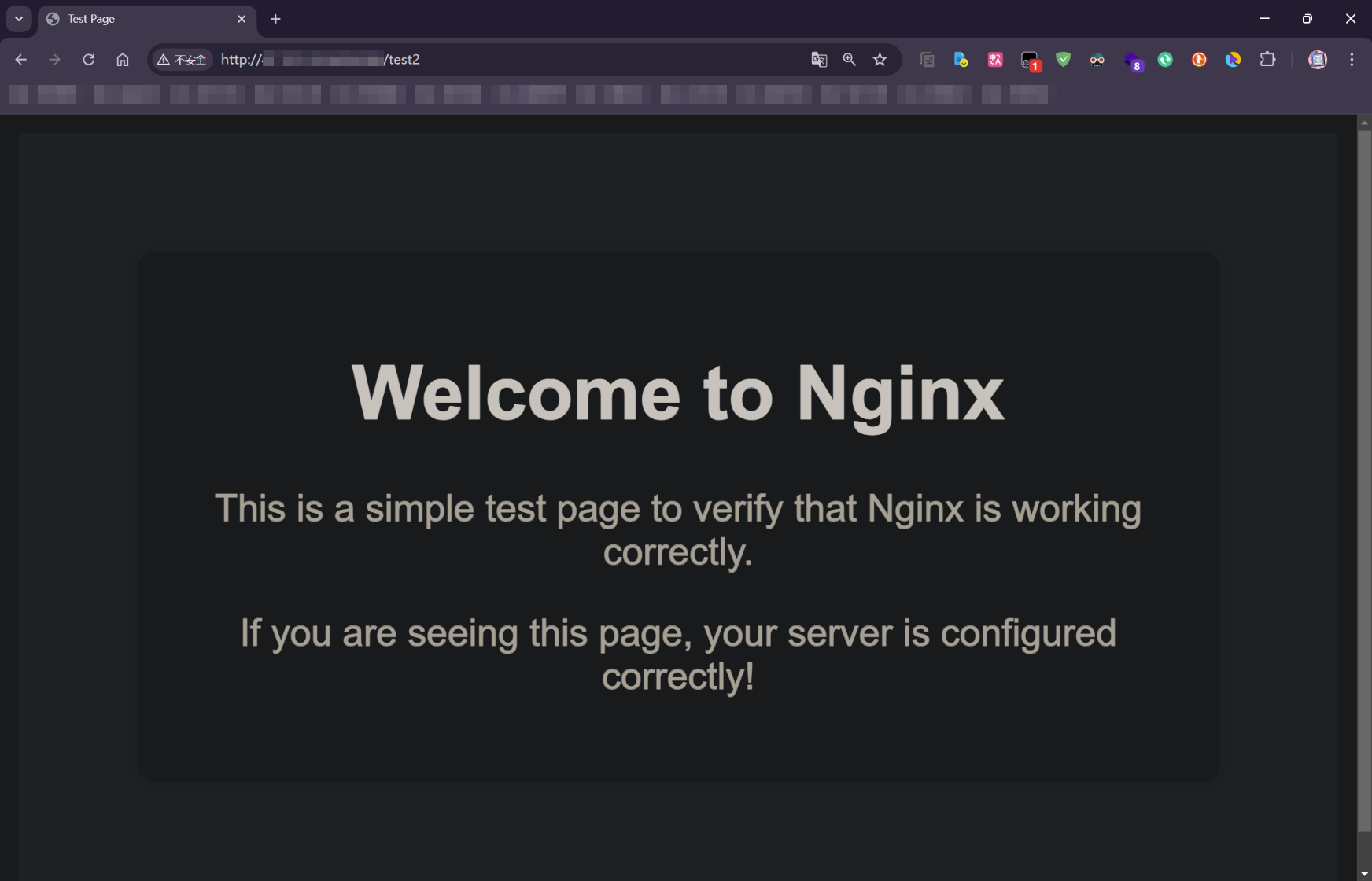Click the extension with red badge 1

click(1030, 61)
